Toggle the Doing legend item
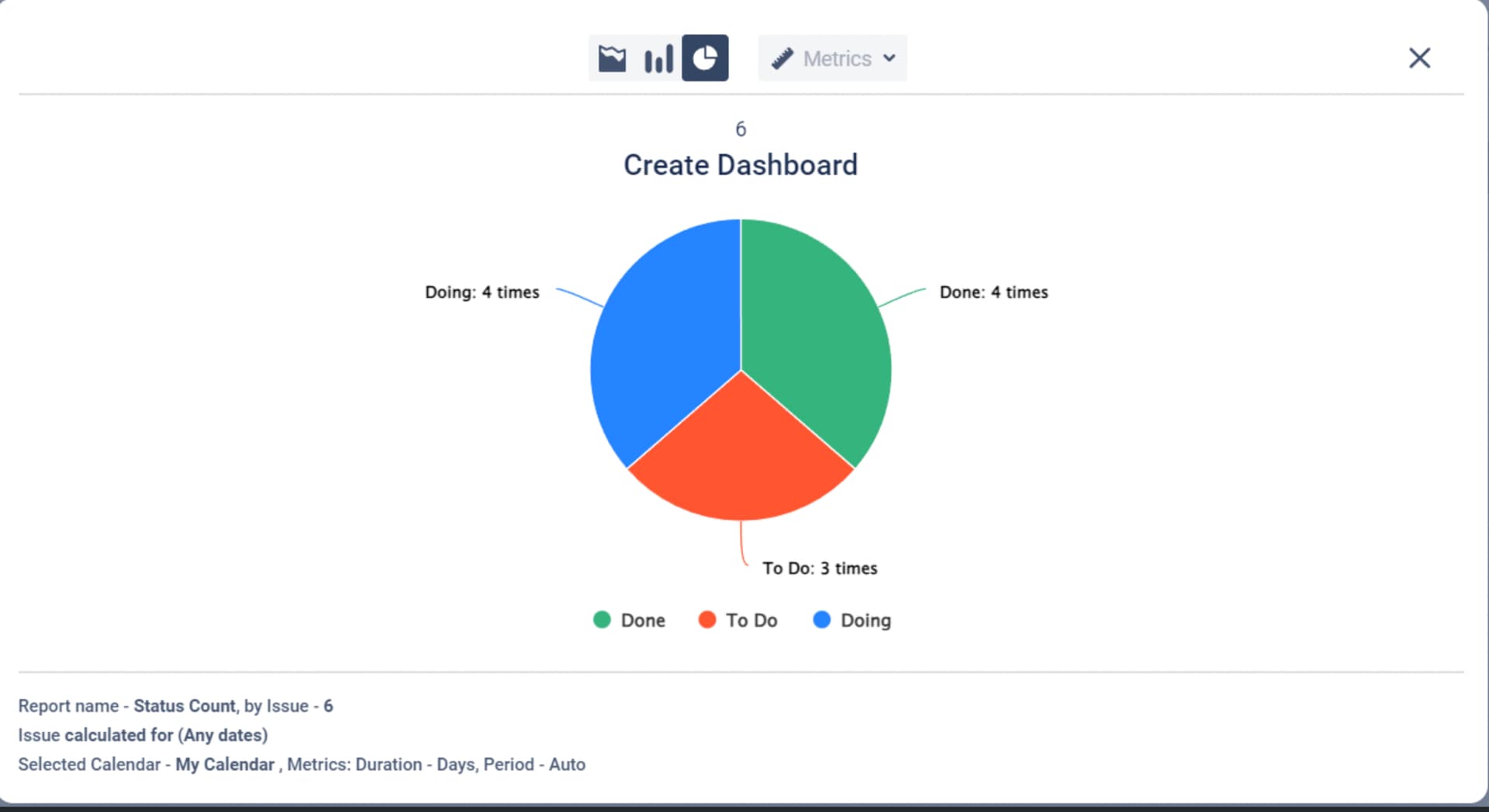Screen dimensions: 1489x812 pos(852,620)
